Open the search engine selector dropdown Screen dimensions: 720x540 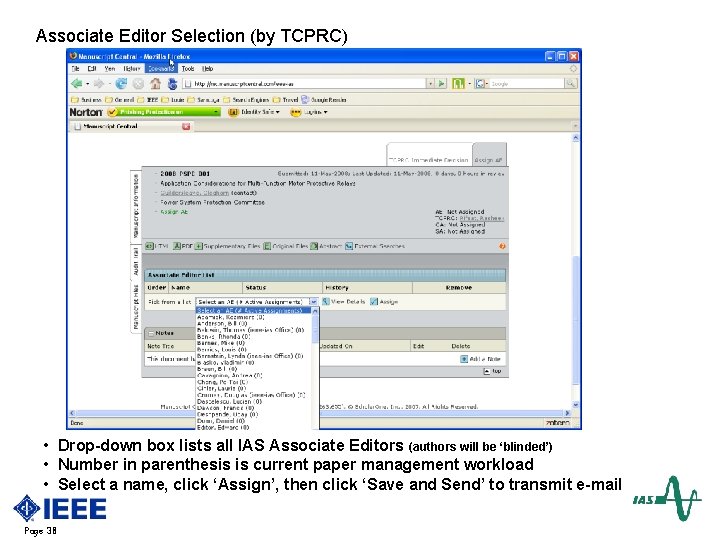point(481,84)
